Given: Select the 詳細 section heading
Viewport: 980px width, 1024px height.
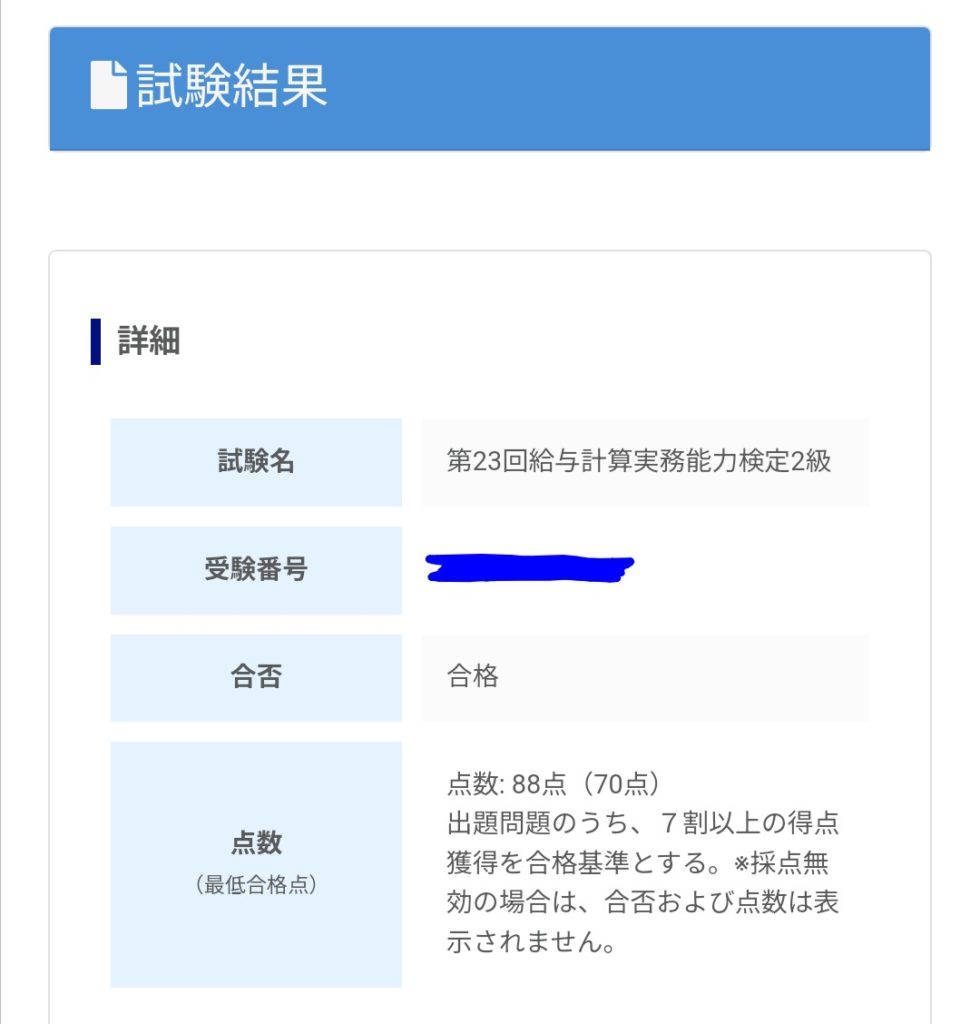Looking at the screenshot, I should 149,341.
